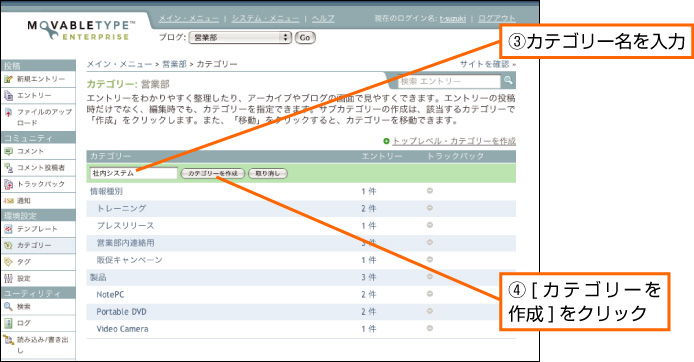Viewport: 694px width, 362px height.
Task: Open the Portable DVD category
Action: tap(121, 312)
